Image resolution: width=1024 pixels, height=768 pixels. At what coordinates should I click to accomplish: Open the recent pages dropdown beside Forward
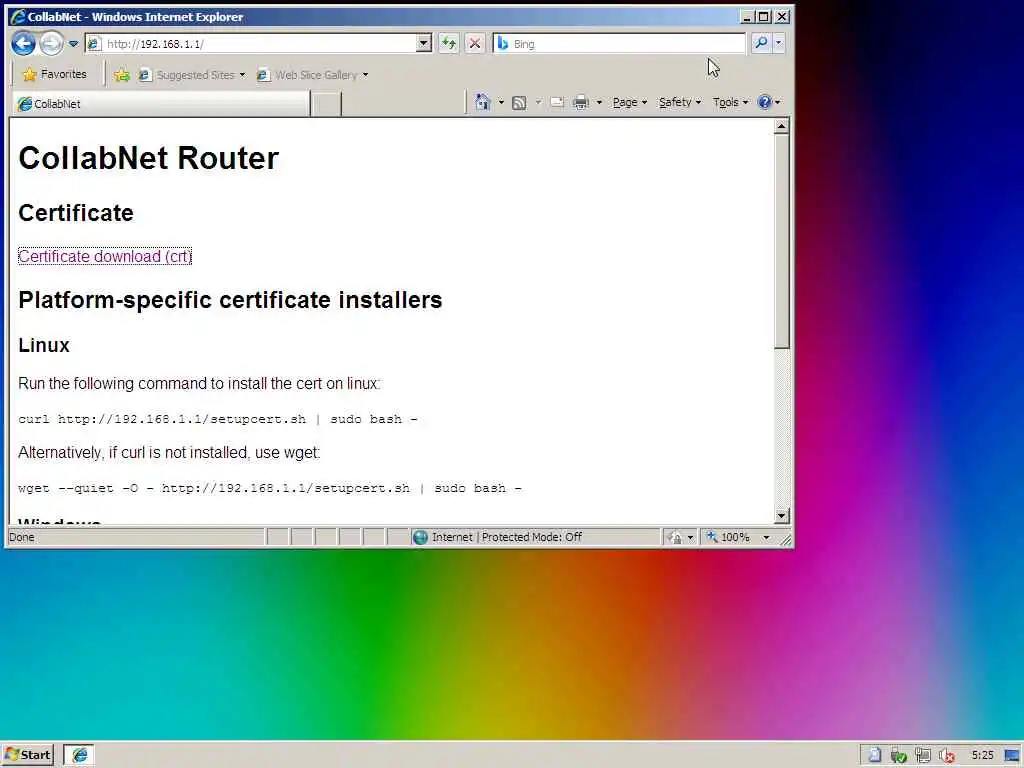click(x=73, y=44)
